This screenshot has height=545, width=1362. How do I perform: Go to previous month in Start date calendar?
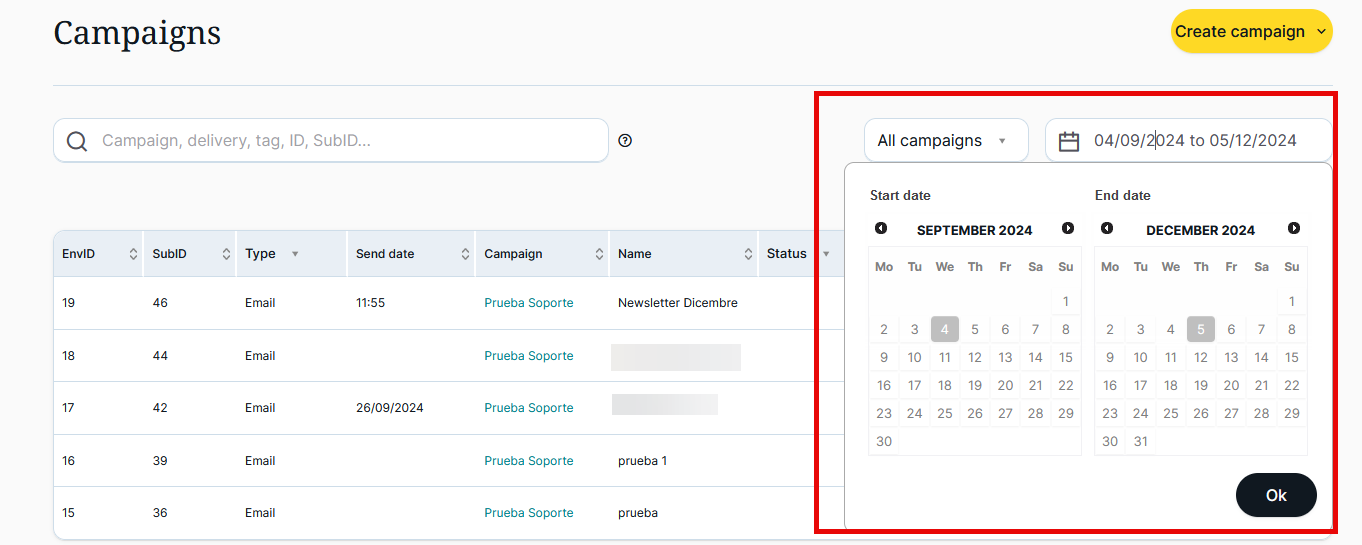[881, 229]
